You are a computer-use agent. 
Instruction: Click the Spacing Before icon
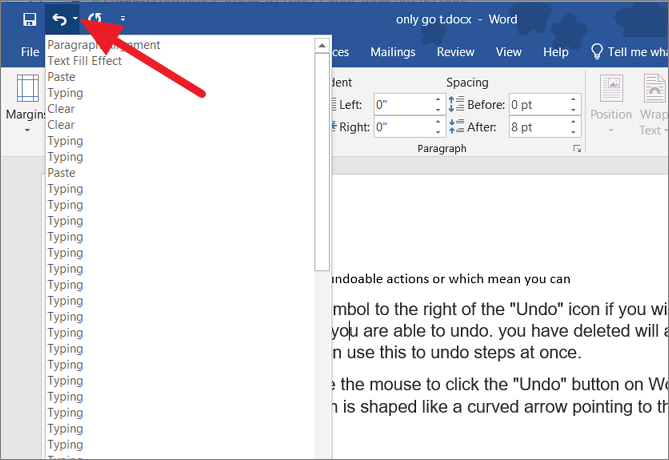point(456,104)
